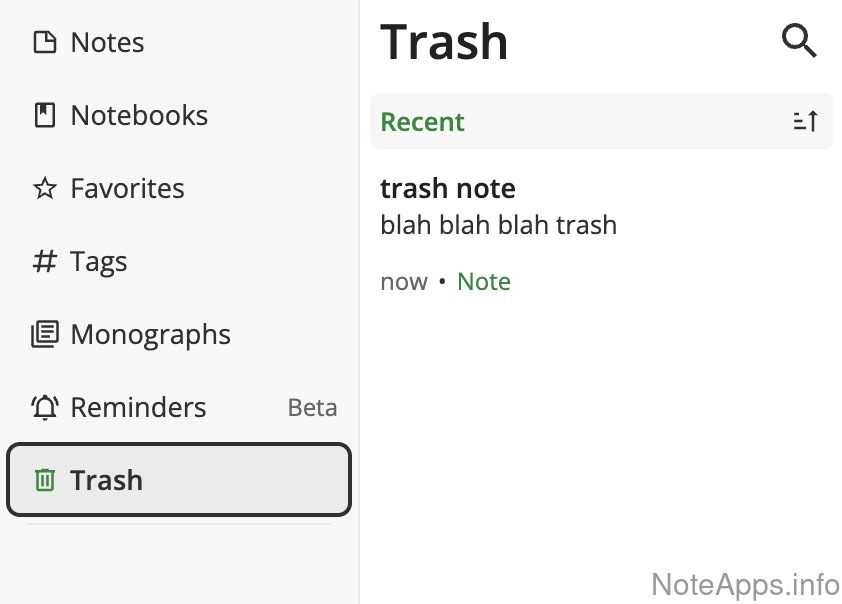Click the Reminders bell icon

pyautogui.click(x=45, y=408)
